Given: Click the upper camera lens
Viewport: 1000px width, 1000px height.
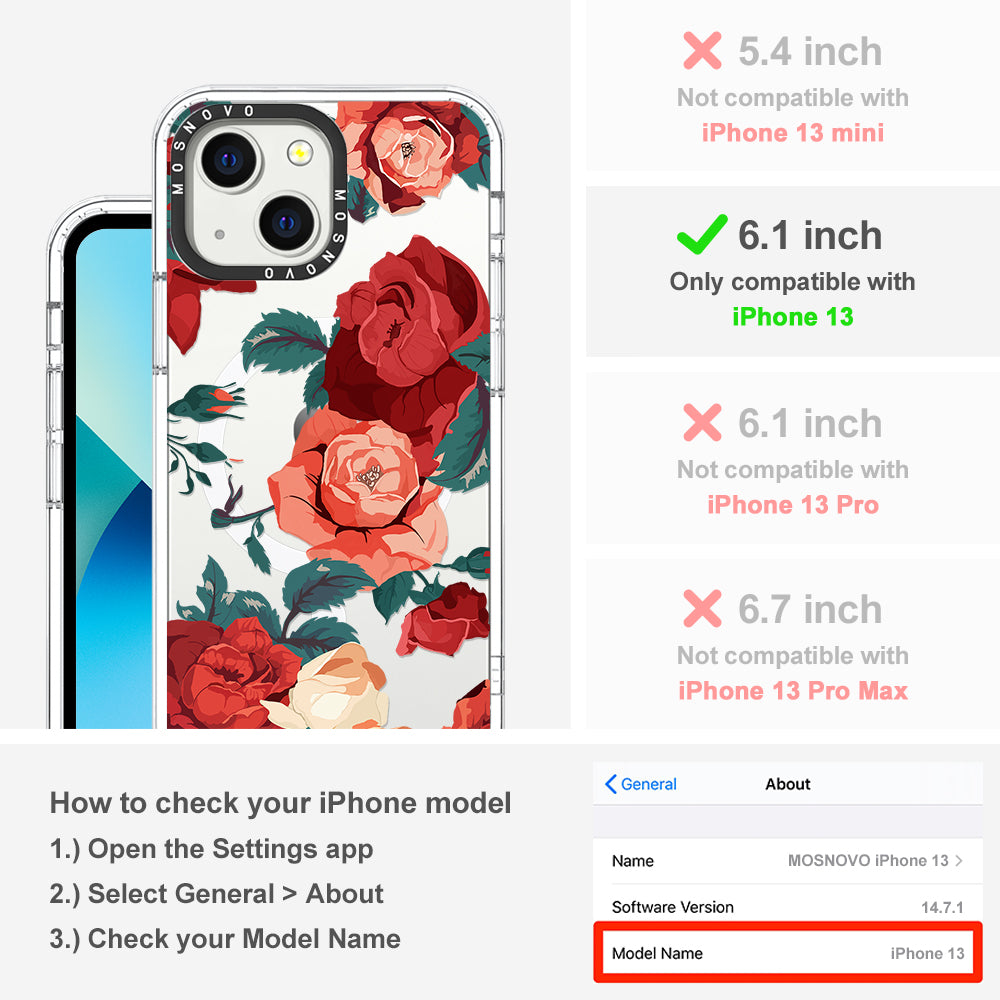Looking at the screenshot, I should point(230,160).
